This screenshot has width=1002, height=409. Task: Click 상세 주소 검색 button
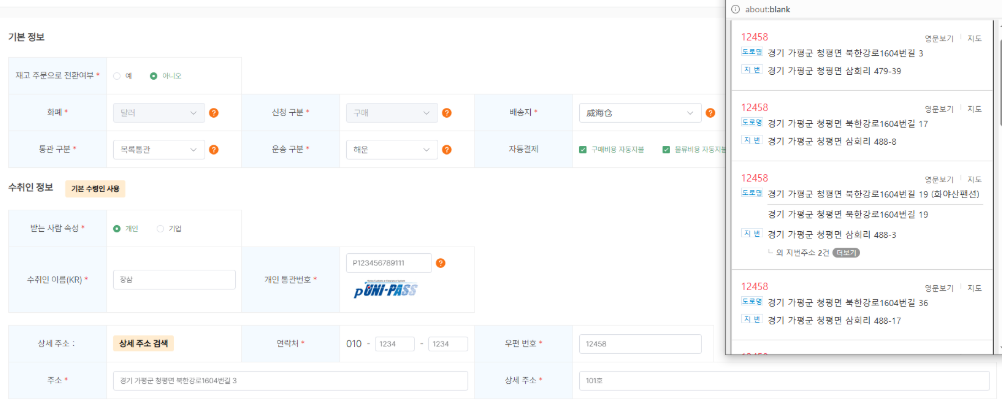tap(143, 343)
